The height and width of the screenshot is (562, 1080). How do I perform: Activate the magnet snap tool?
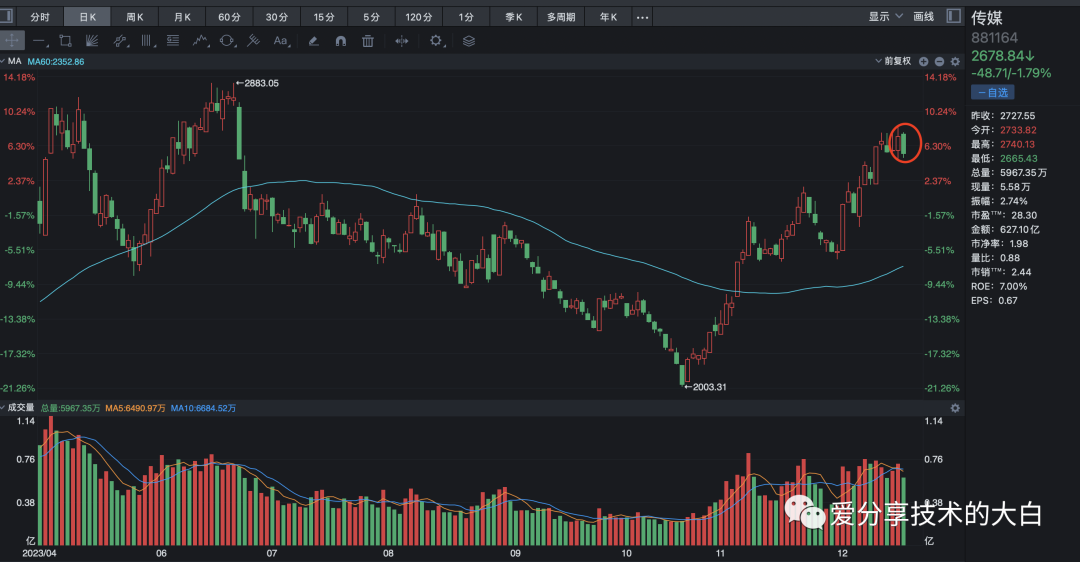tap(340, 41)
